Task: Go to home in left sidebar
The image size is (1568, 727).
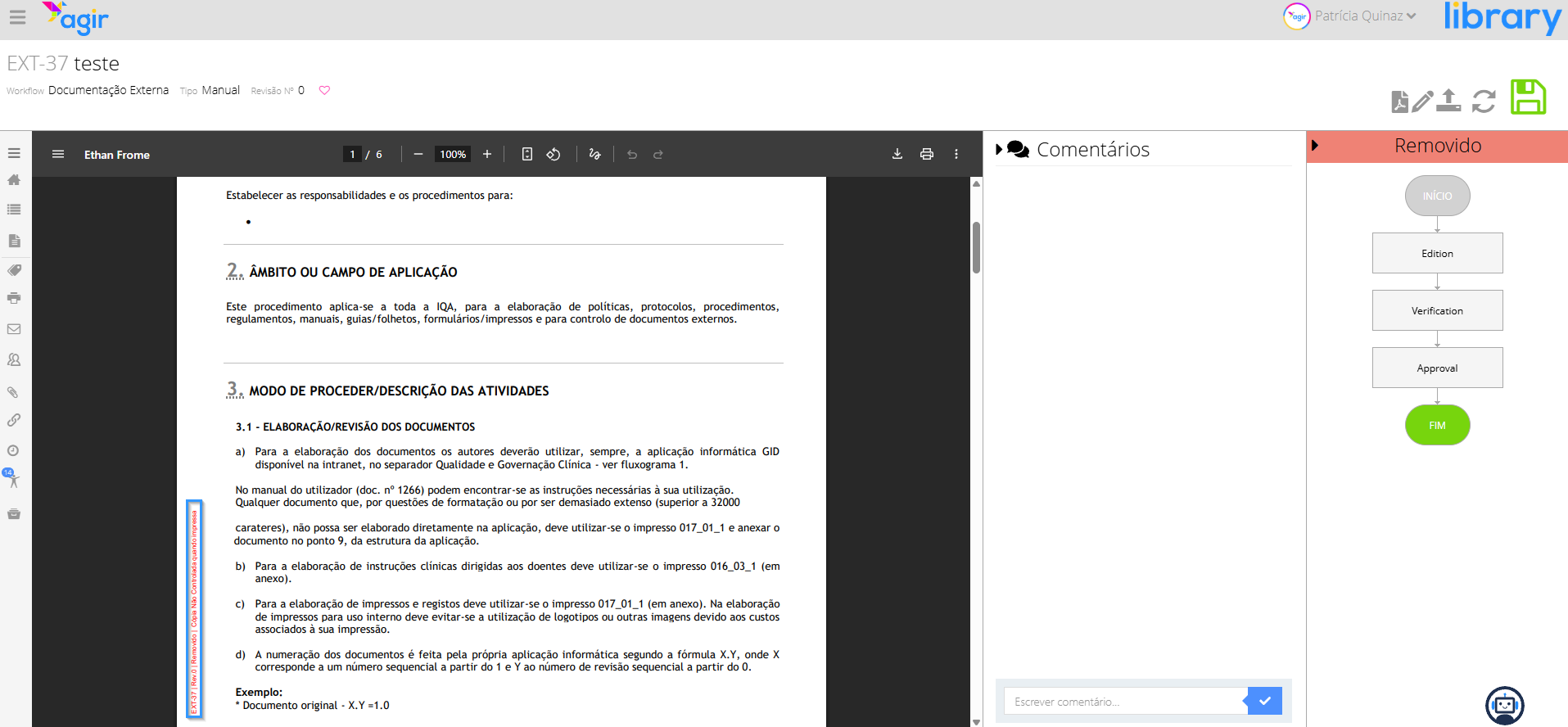Action: coord(14,180)
